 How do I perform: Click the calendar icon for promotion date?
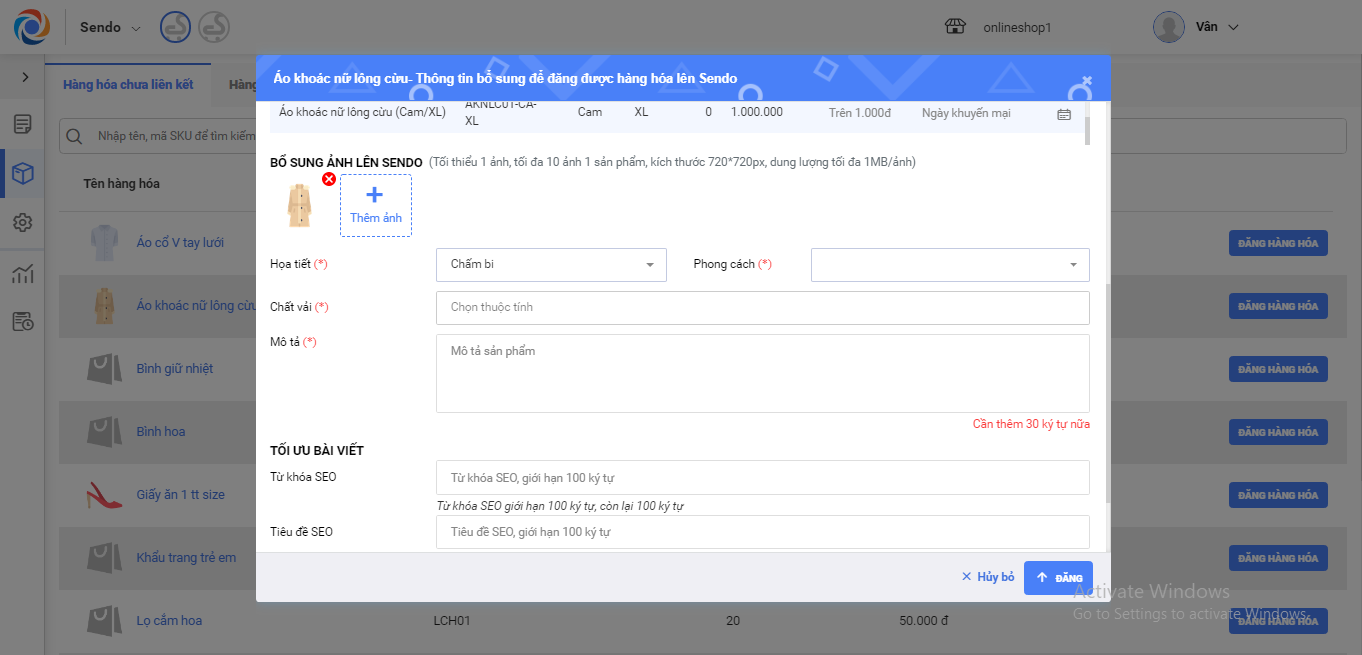tap(1064, 114)
